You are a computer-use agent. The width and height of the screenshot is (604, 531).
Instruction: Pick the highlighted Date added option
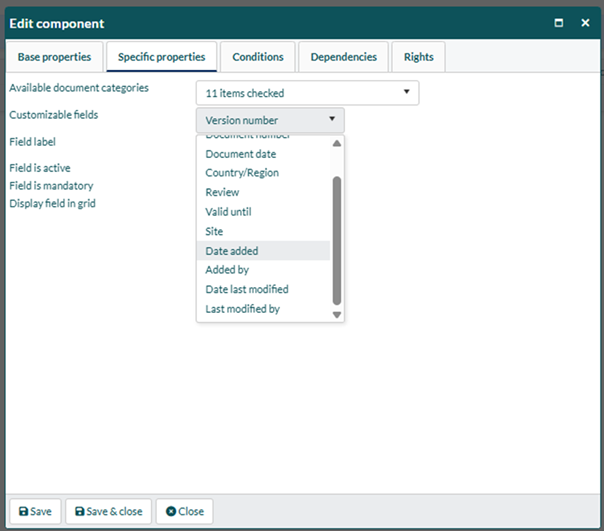tap(263, 251)
